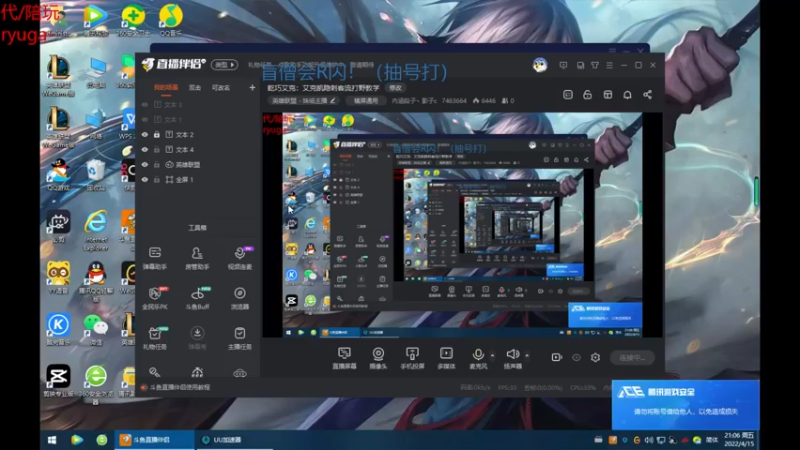
Task: Add a 摄像头 camera source
Action: pos(378,358)
